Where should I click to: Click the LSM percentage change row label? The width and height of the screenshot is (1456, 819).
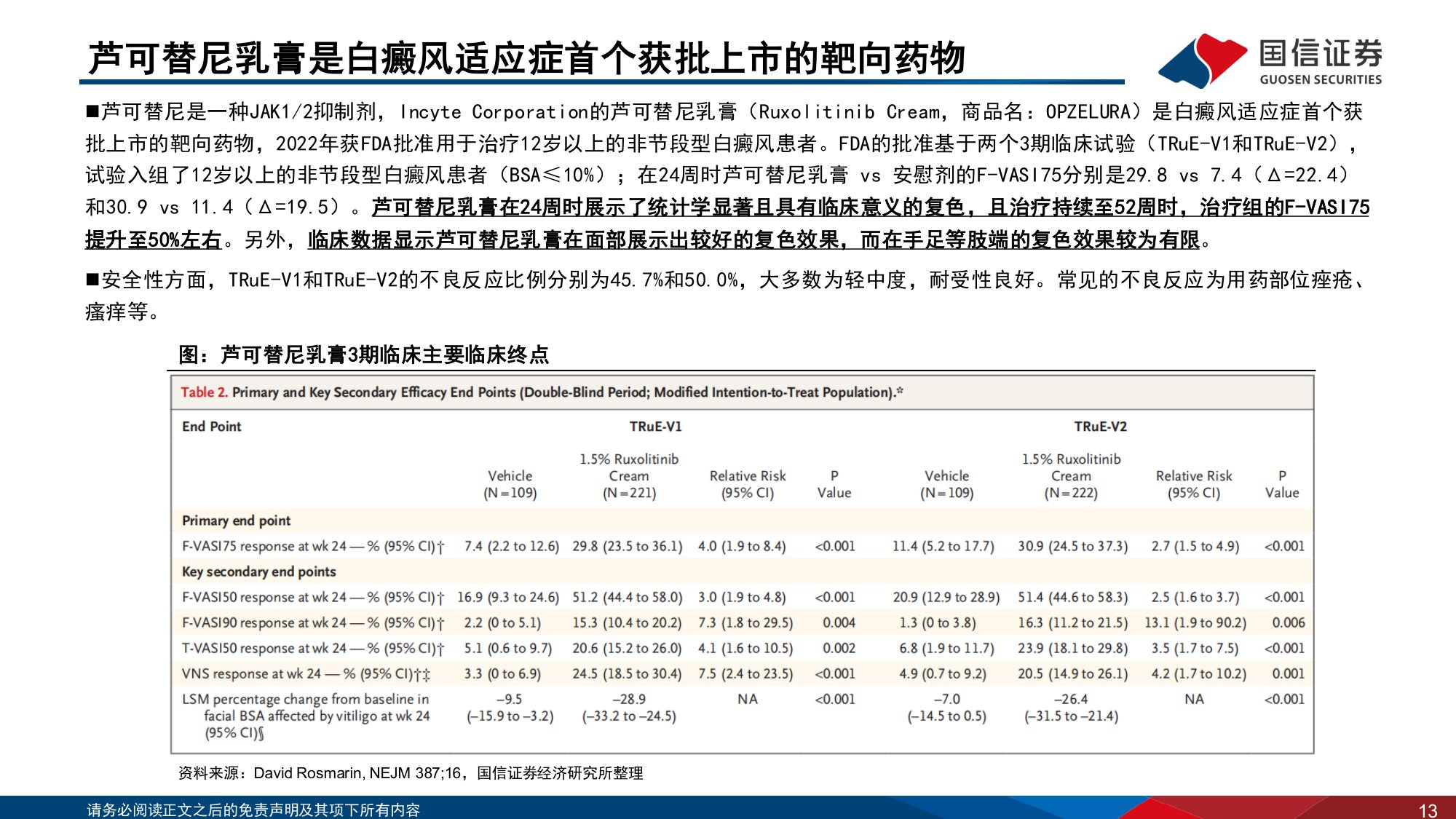coord(306,716)
